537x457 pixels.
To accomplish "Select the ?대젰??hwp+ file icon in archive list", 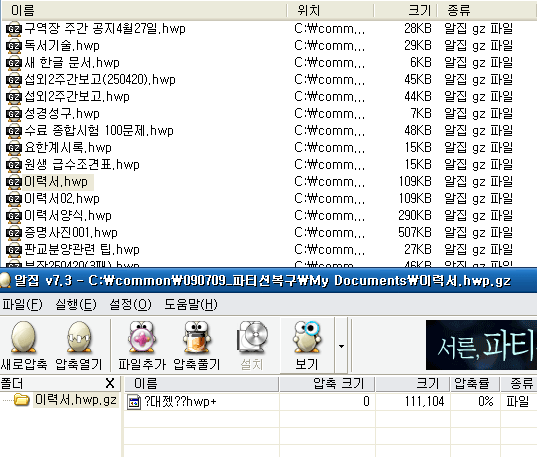I will (x=134, y=402).
